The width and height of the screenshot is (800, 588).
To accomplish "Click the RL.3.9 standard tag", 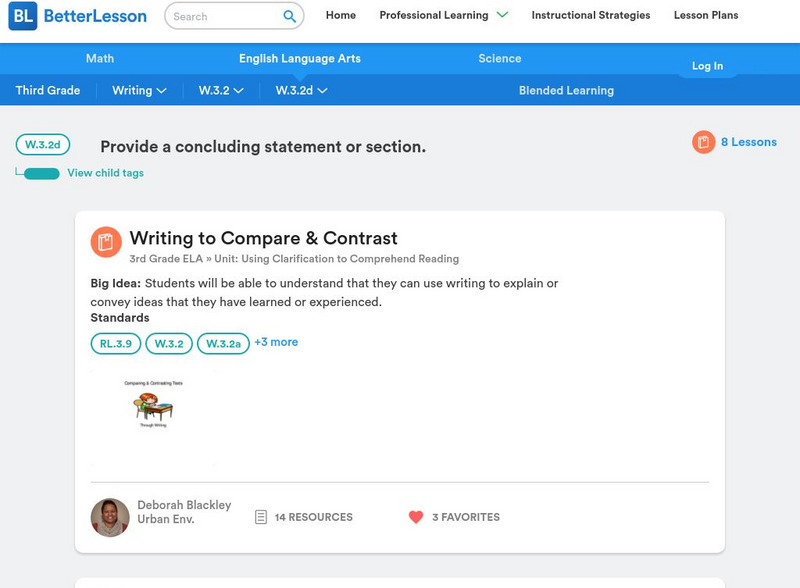I will pos(114,343).
